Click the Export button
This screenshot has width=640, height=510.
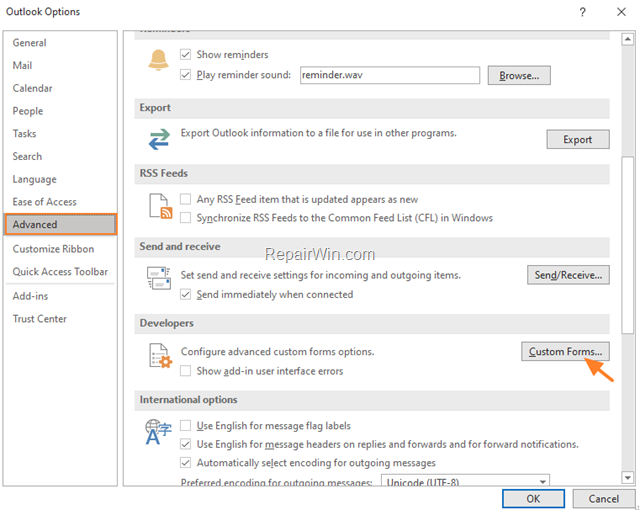[x=578, y=140]
